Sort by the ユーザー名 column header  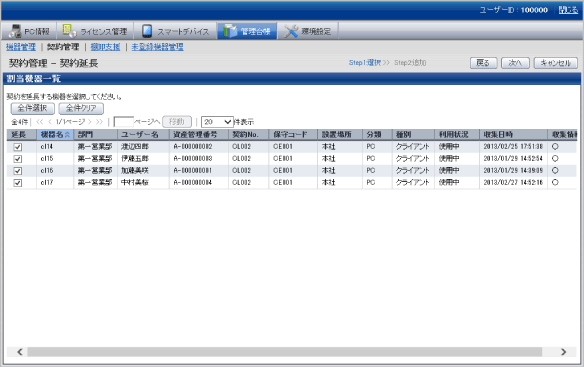click(143, 135)
